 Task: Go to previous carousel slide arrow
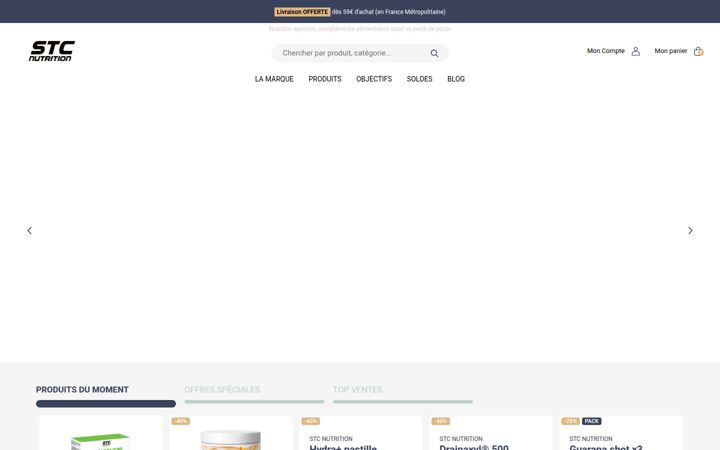coord(29,231)
